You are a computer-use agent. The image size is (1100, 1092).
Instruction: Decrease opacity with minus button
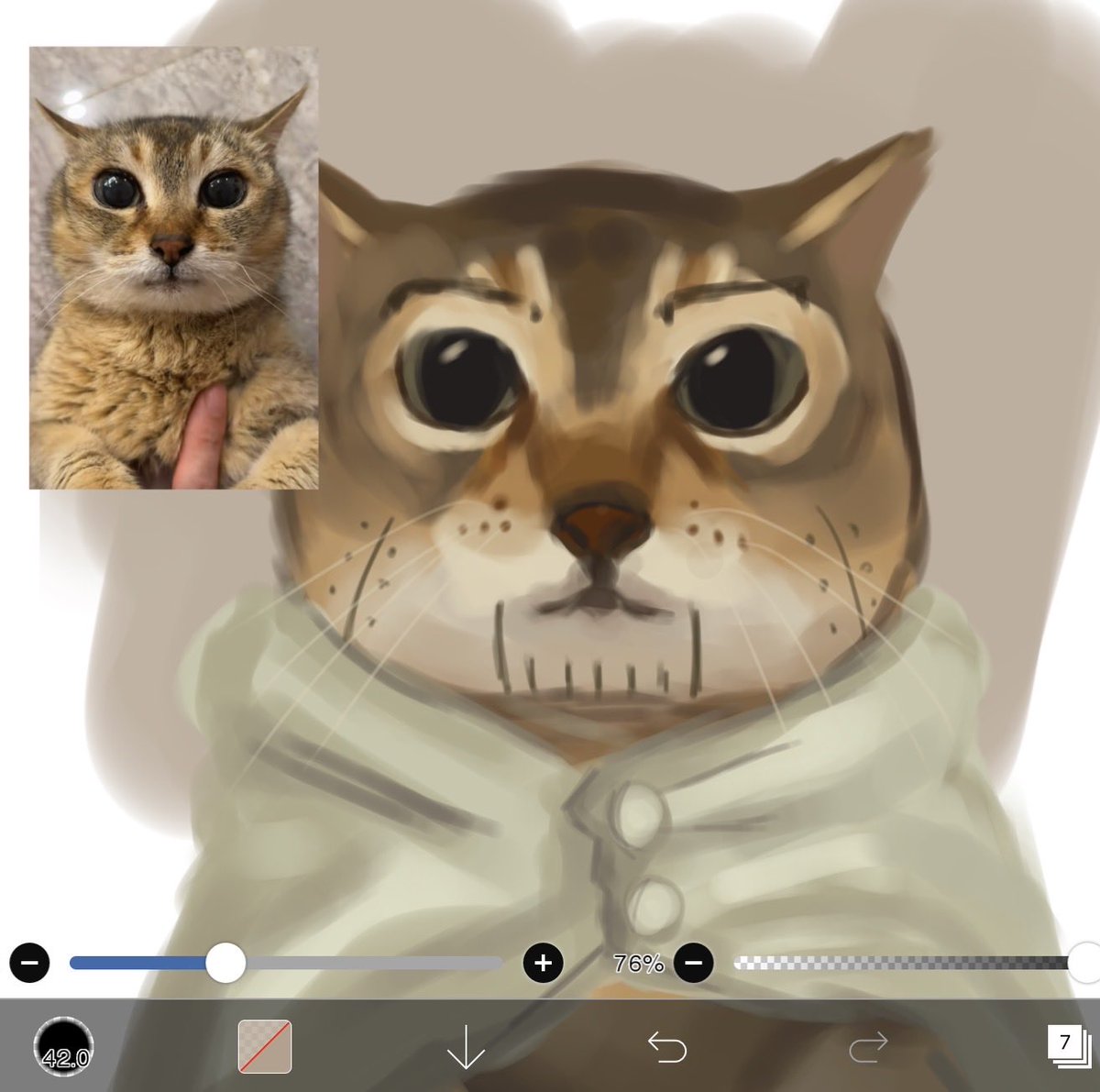693,963
